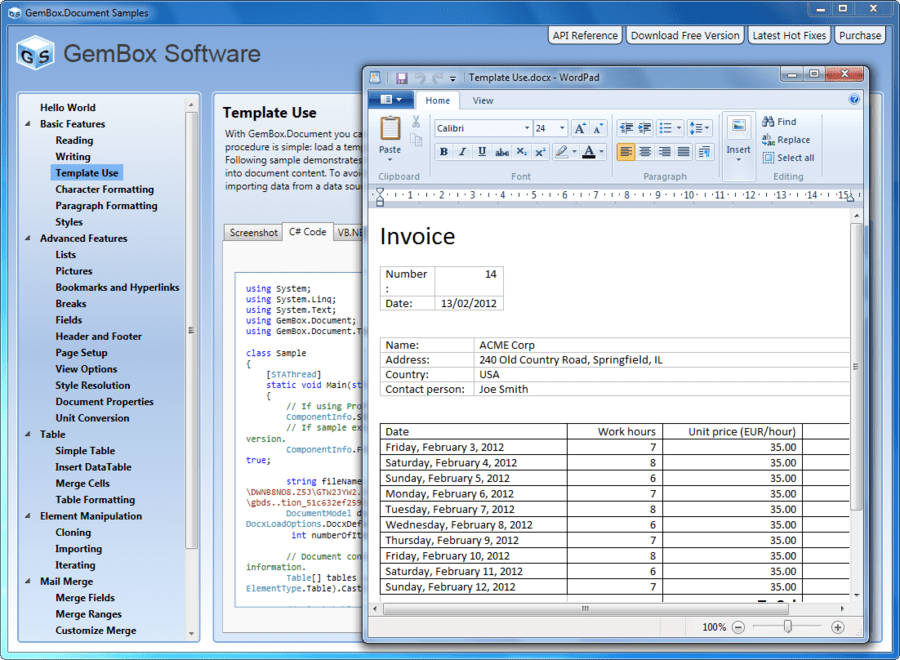
Task: Collapse the Basic Features tree branch
Action: [x=27, y=123]
